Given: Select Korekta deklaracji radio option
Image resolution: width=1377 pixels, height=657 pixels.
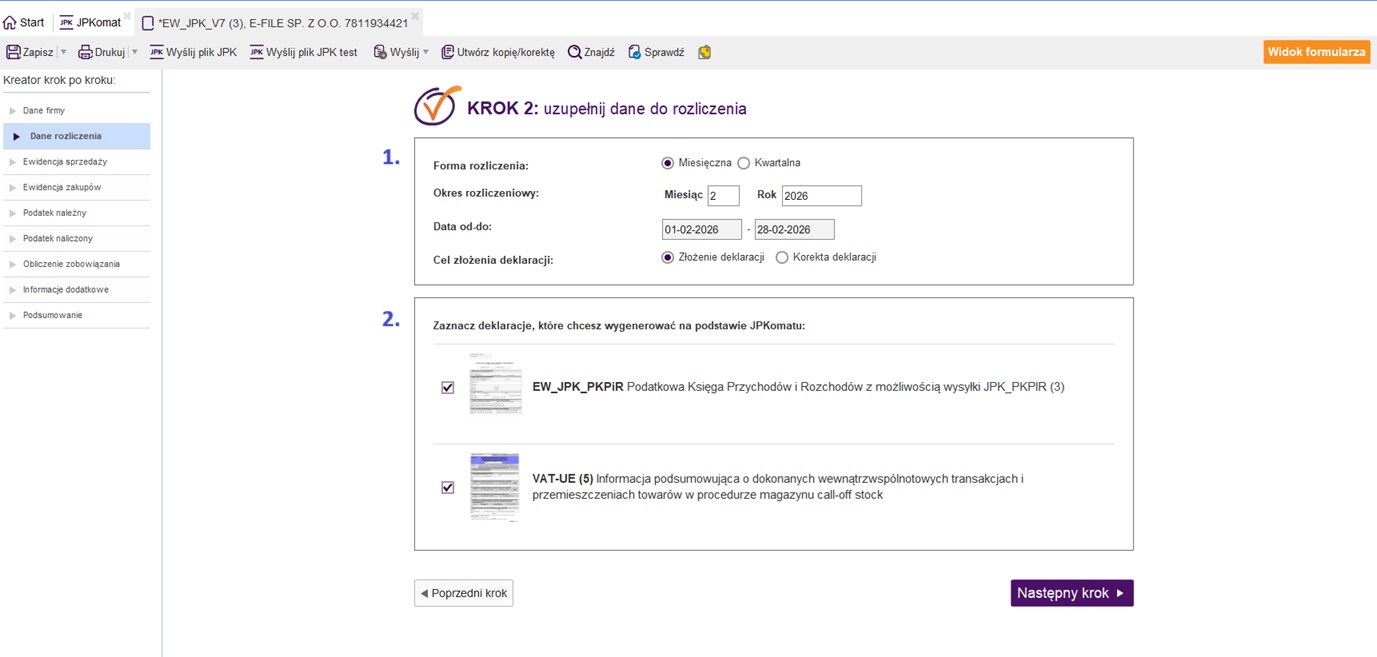Looking at the screenshot, I should (x=782, y=258).
